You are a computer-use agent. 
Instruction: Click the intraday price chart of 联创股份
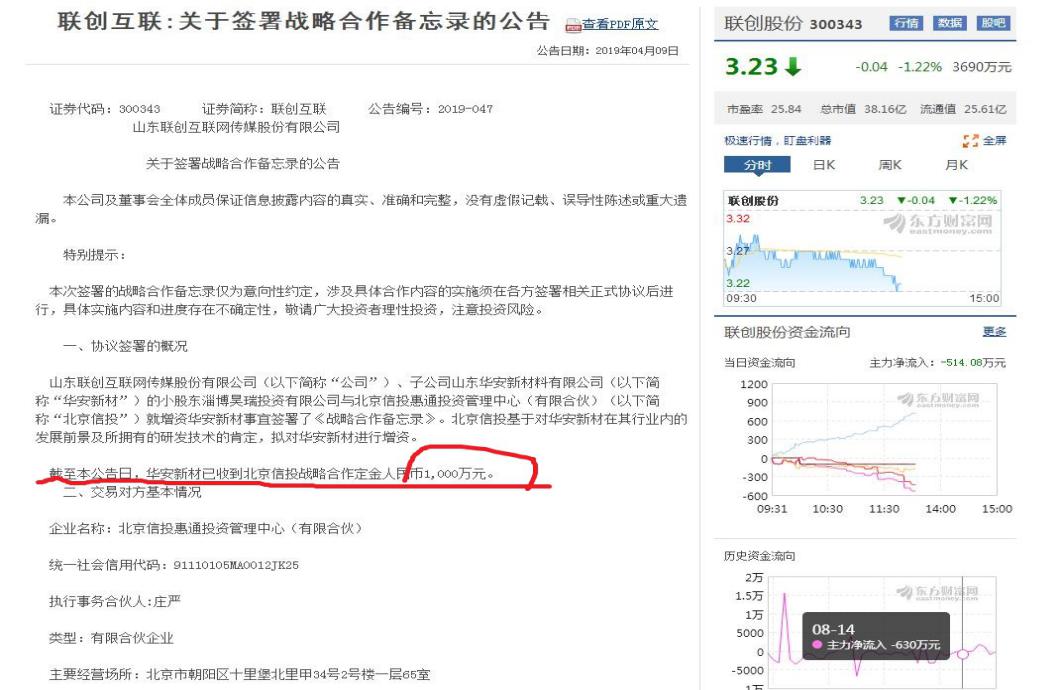point(862,249)
